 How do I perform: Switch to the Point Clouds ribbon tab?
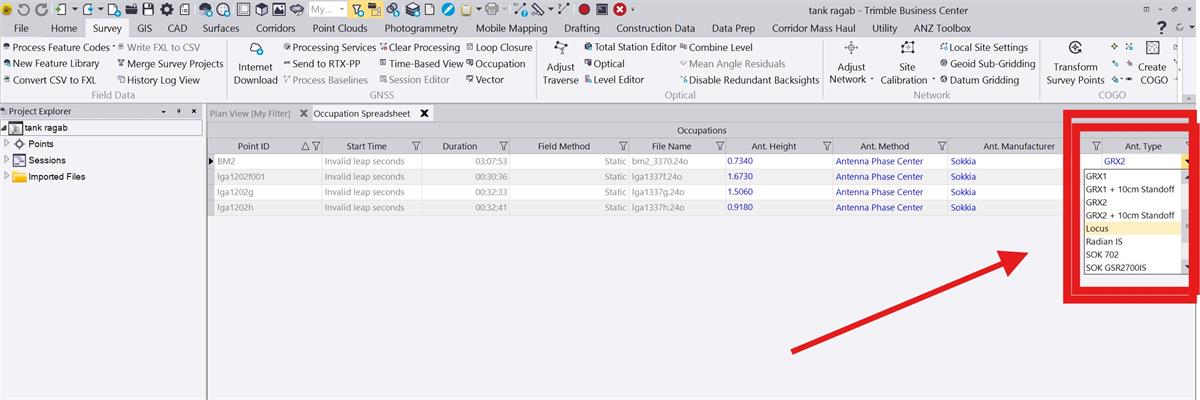click(340, 29)
